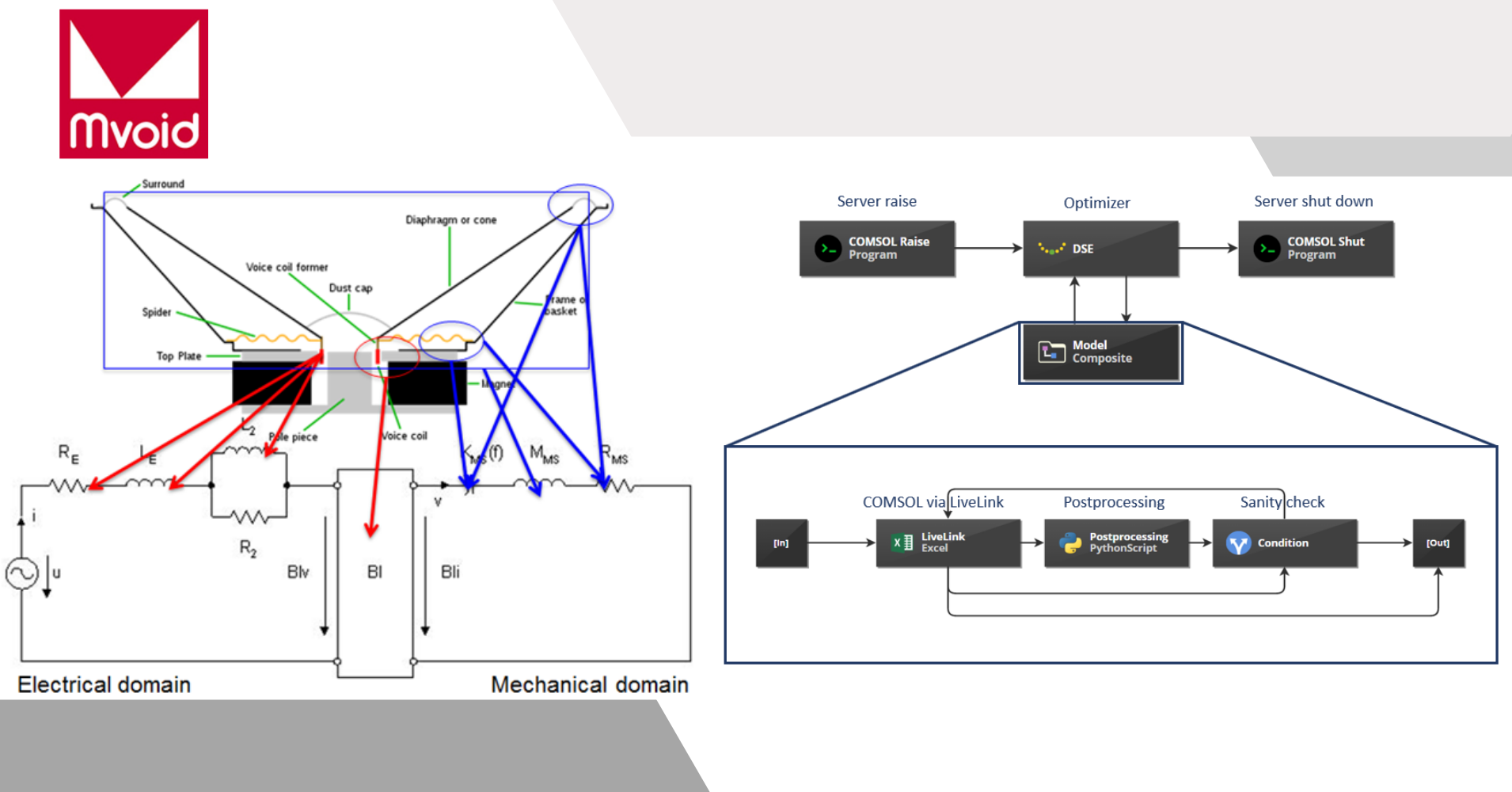Image resolution: width=1512 pixels, height=792 pixels.
Task: Select the Condition node
Action: tap(1285, 543)
